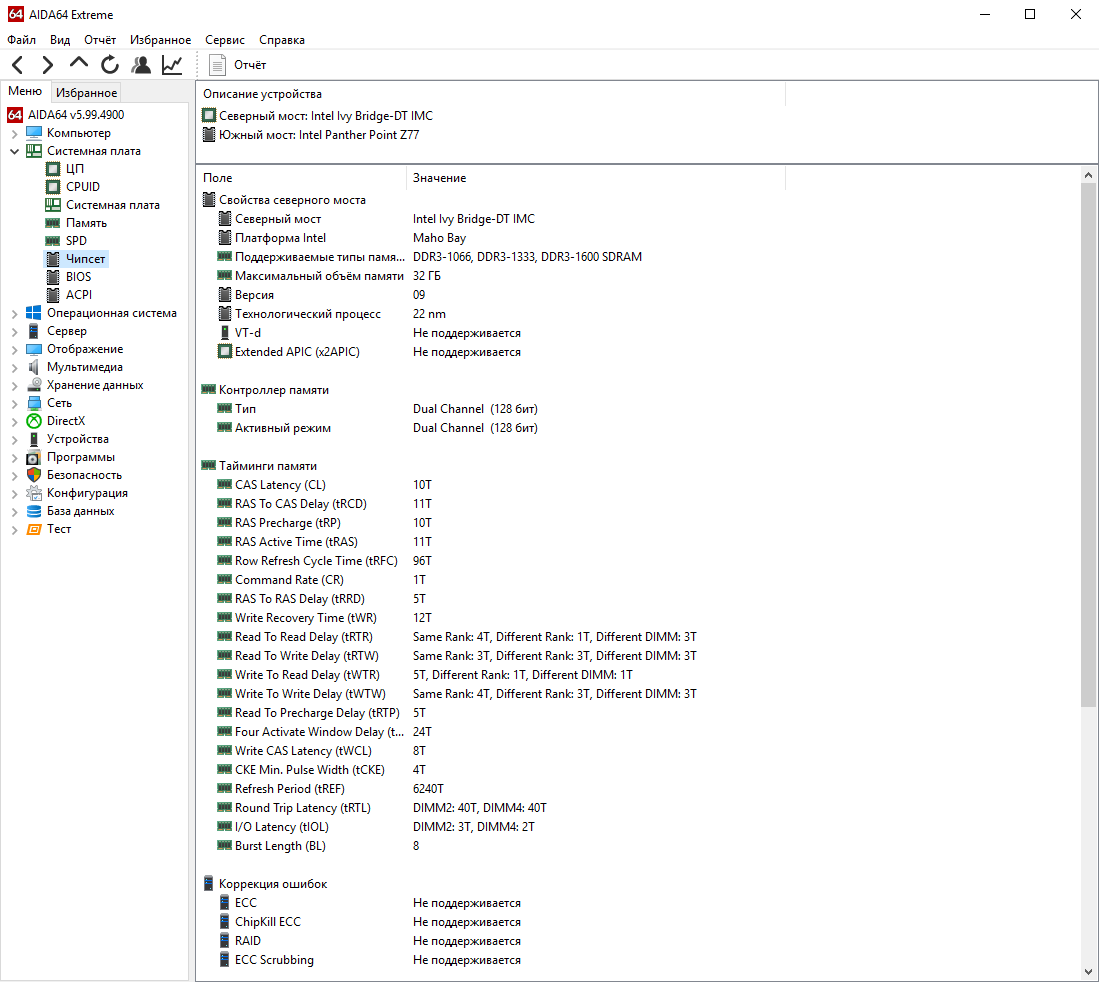
Task: Click the Компьютер monitor icon
Action: click(34, 132)
